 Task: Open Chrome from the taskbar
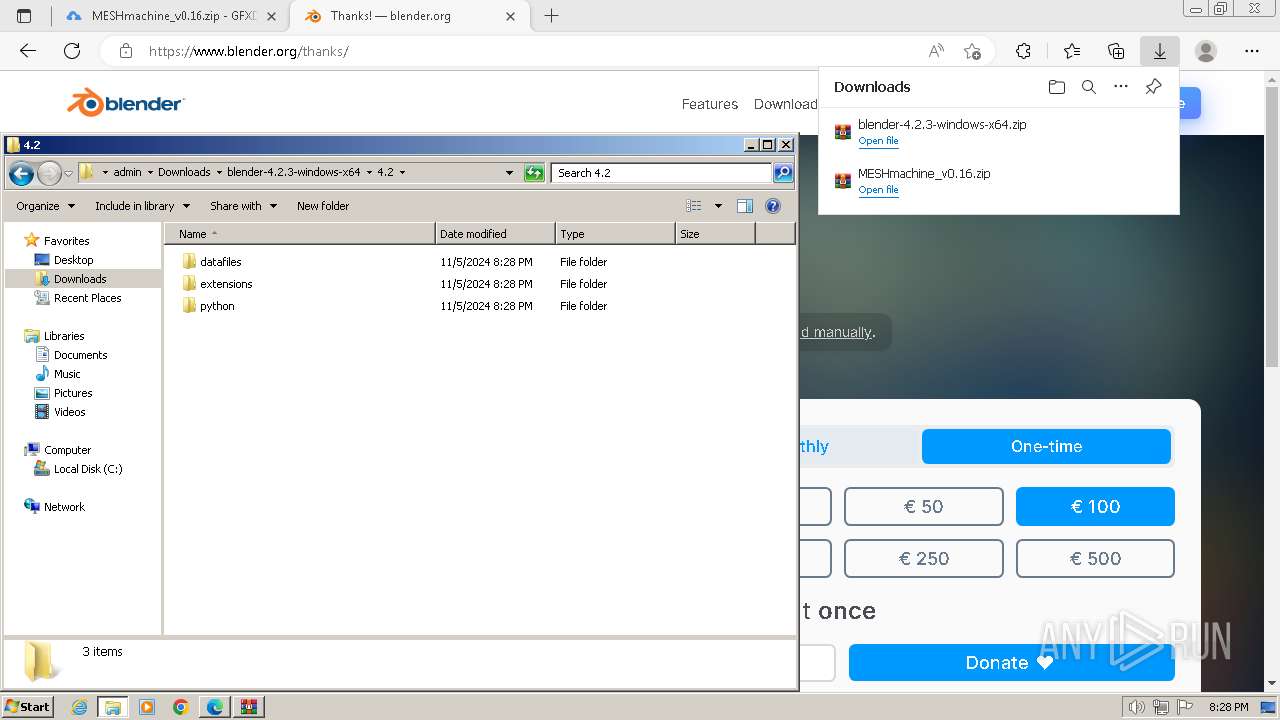(x=181, y=707)
